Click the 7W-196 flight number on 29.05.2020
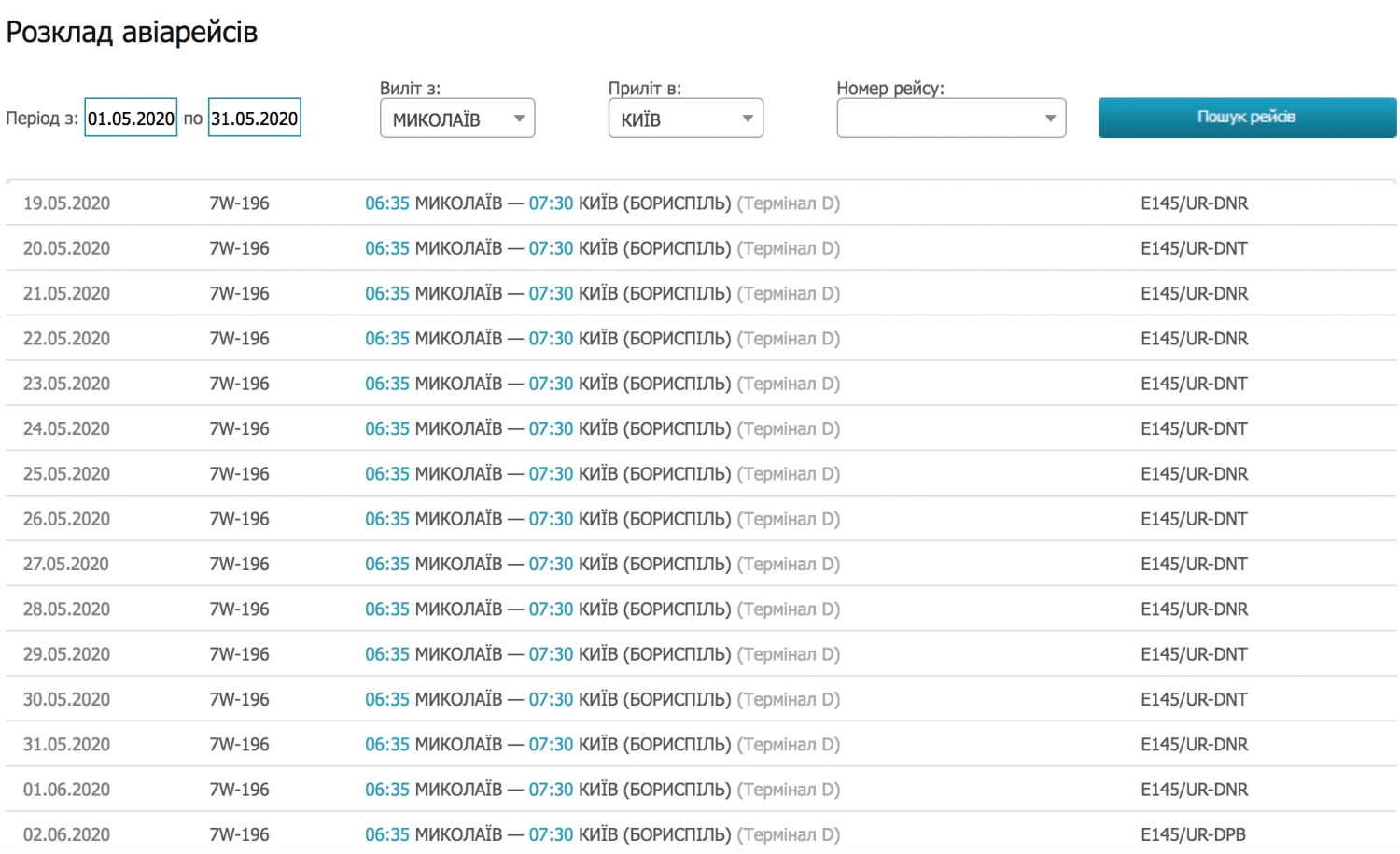This screenshot has height=854, width=1400. pyautogui.click(x=239, y=654)
